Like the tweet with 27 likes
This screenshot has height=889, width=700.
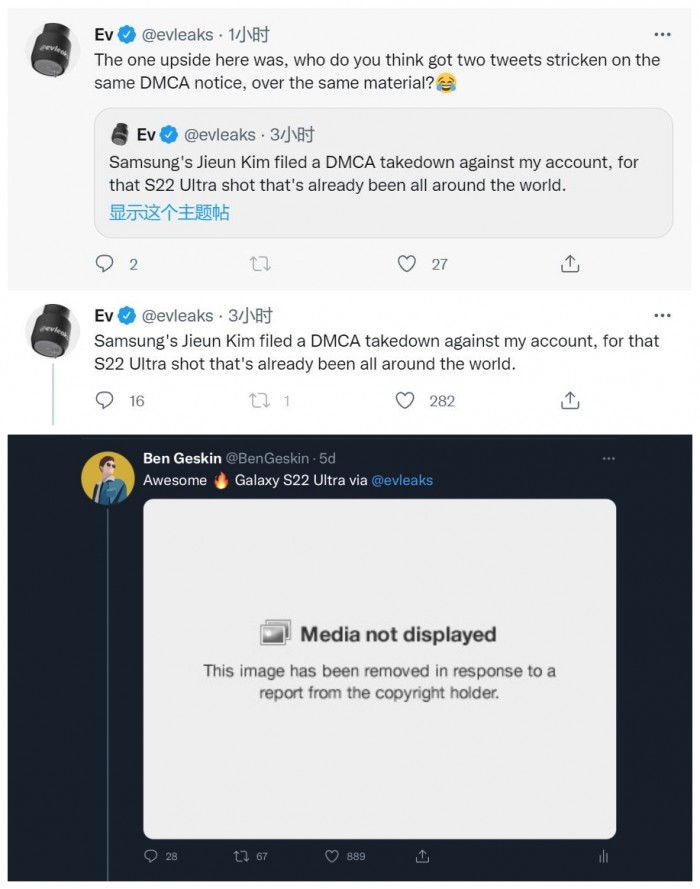pos(406,264)
